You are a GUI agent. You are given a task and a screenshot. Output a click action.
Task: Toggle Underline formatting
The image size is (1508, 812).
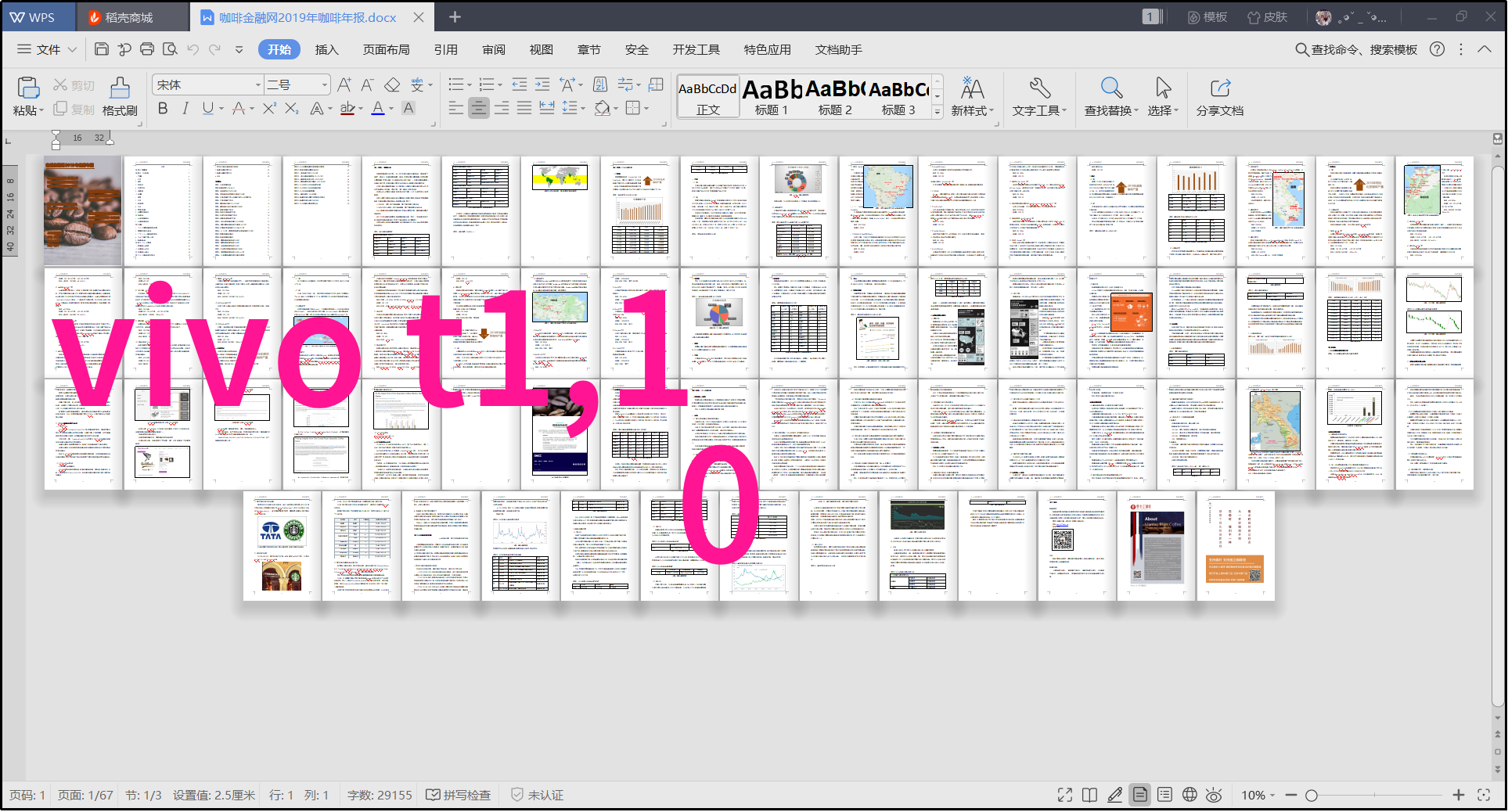pyautogui.click(x=207, y=109)
